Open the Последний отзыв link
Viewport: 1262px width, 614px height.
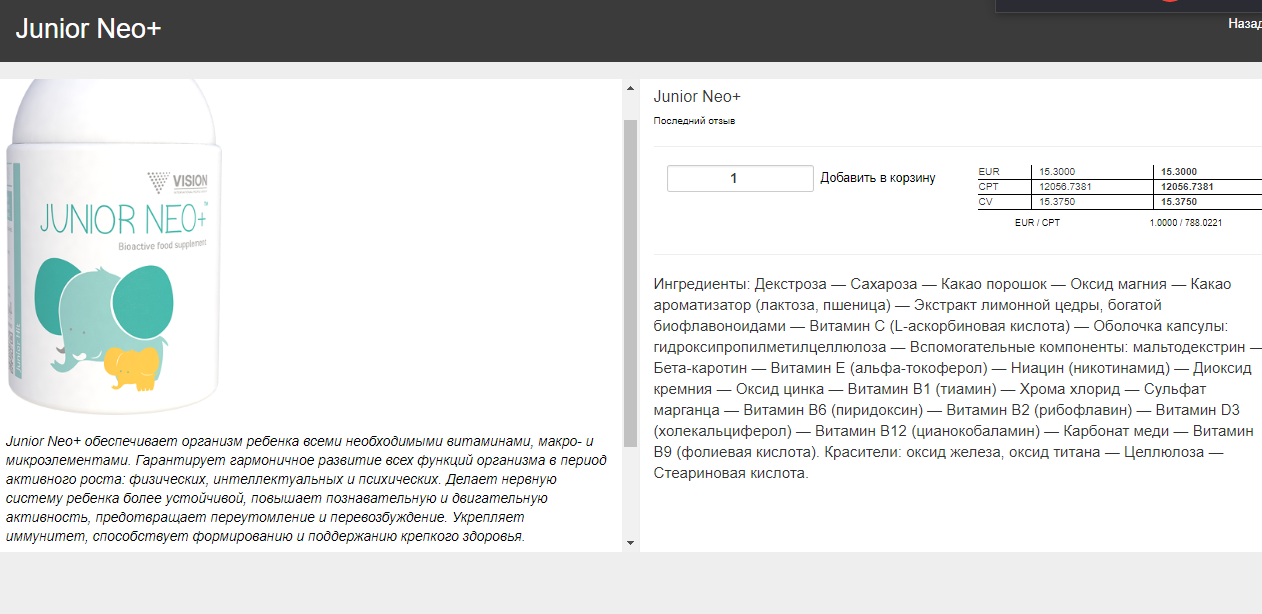[694, 121]
